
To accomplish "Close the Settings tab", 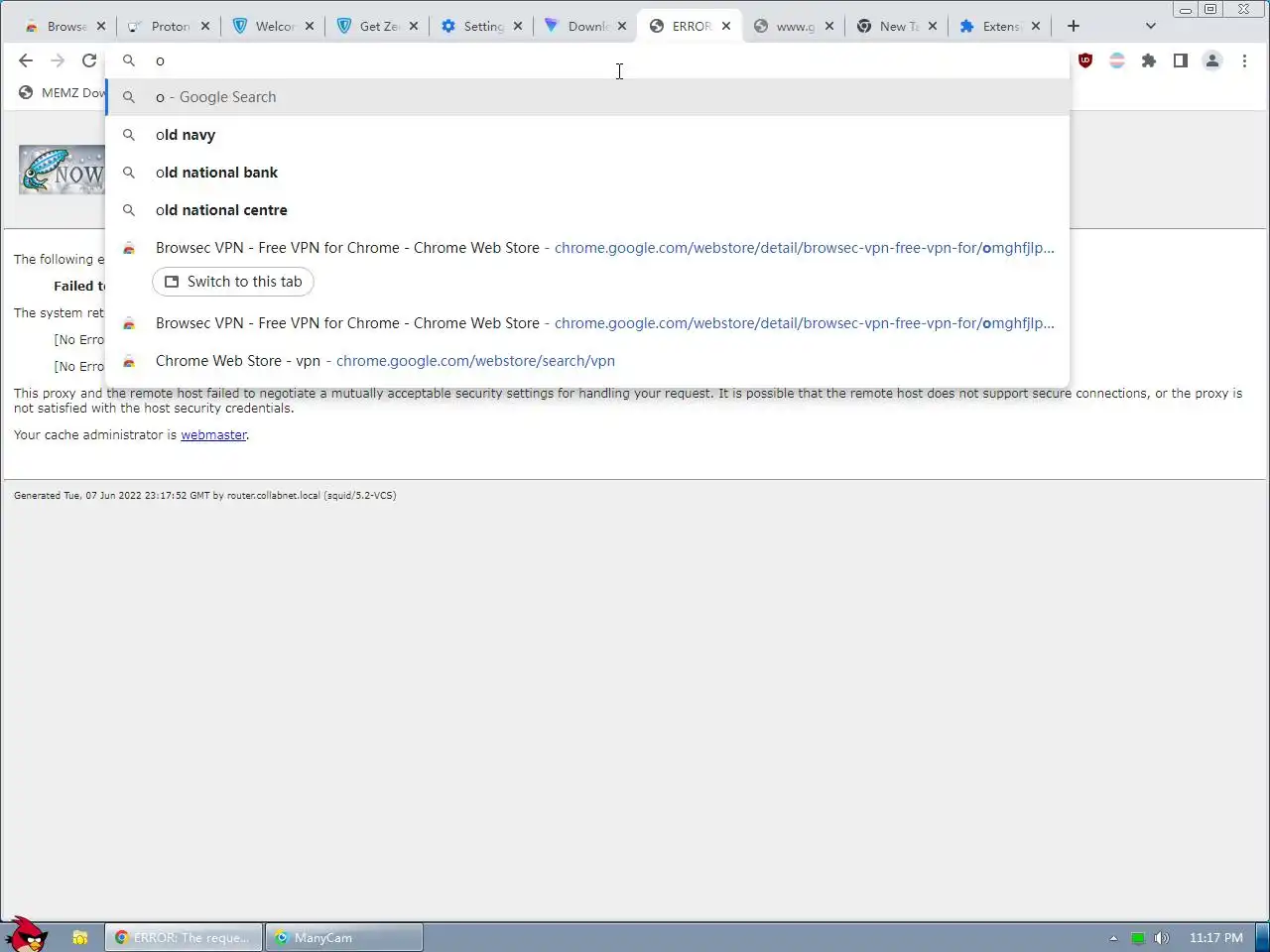I will point(518,26).
